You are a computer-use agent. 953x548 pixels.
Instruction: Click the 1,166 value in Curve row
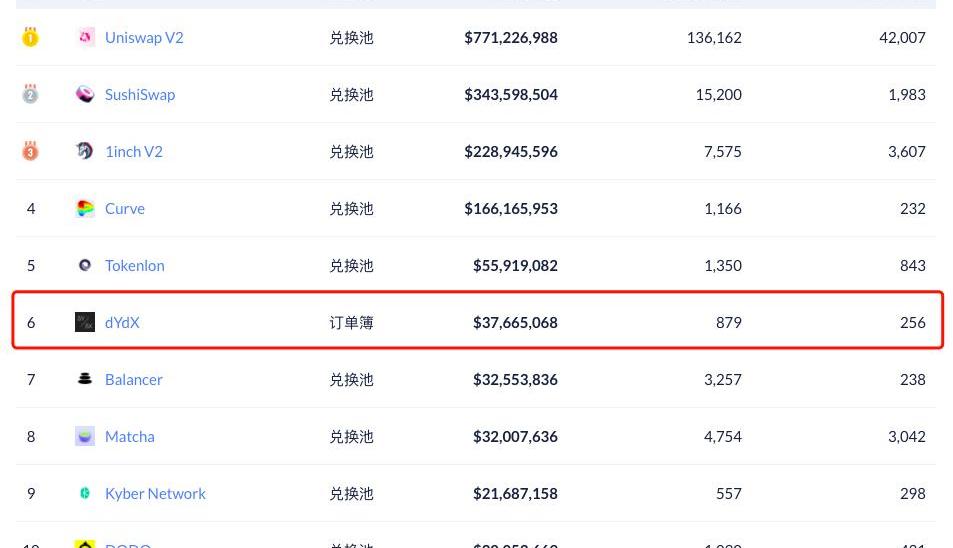tap(723, 208)
